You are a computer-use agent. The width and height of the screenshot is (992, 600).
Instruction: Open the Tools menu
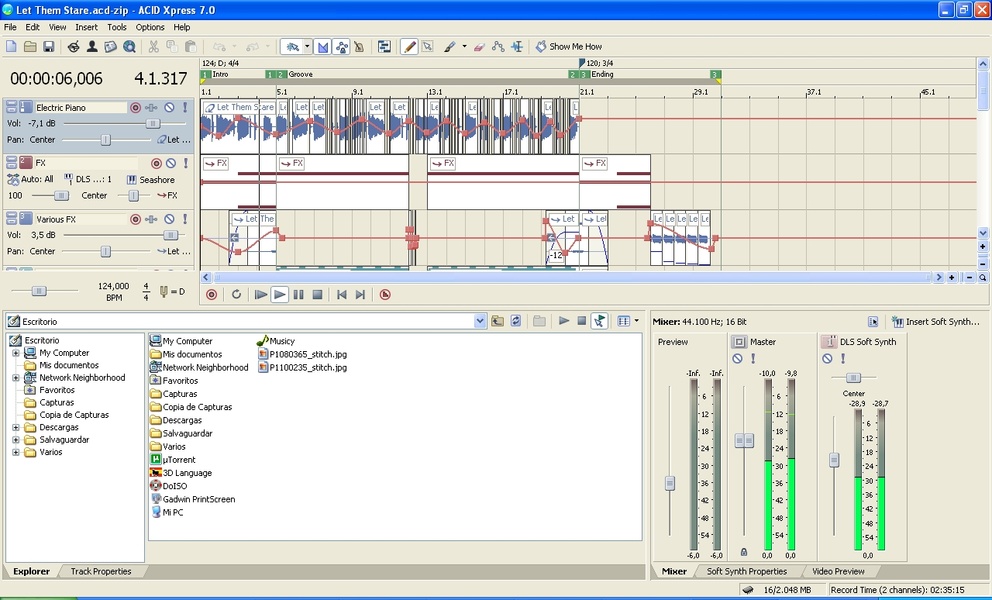[x=116, y=27]
